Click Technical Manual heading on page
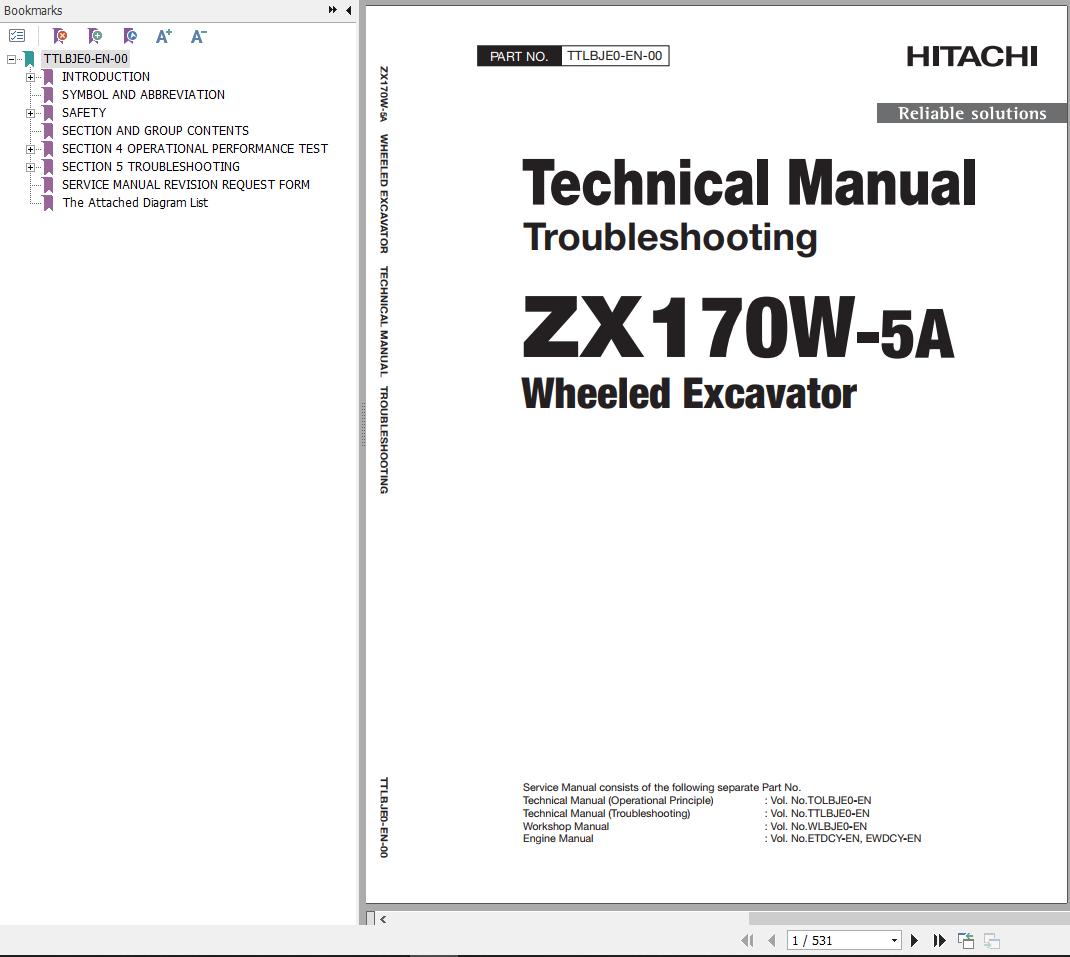Image resolution: width=1070 pixels, height=957 pixels. click(749, 182)
